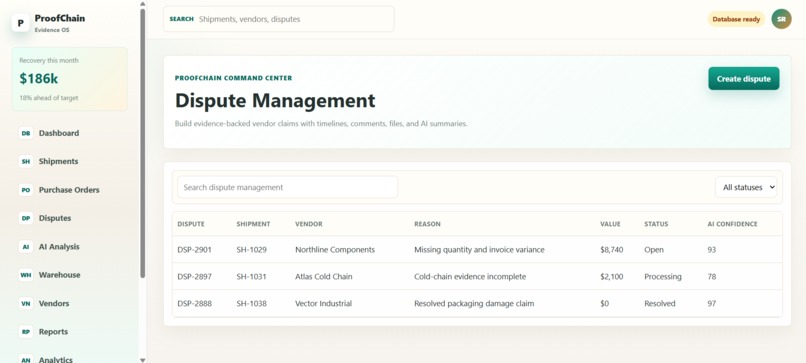Click AI confidence value 78
806x363 pixels.
(711, 277)
